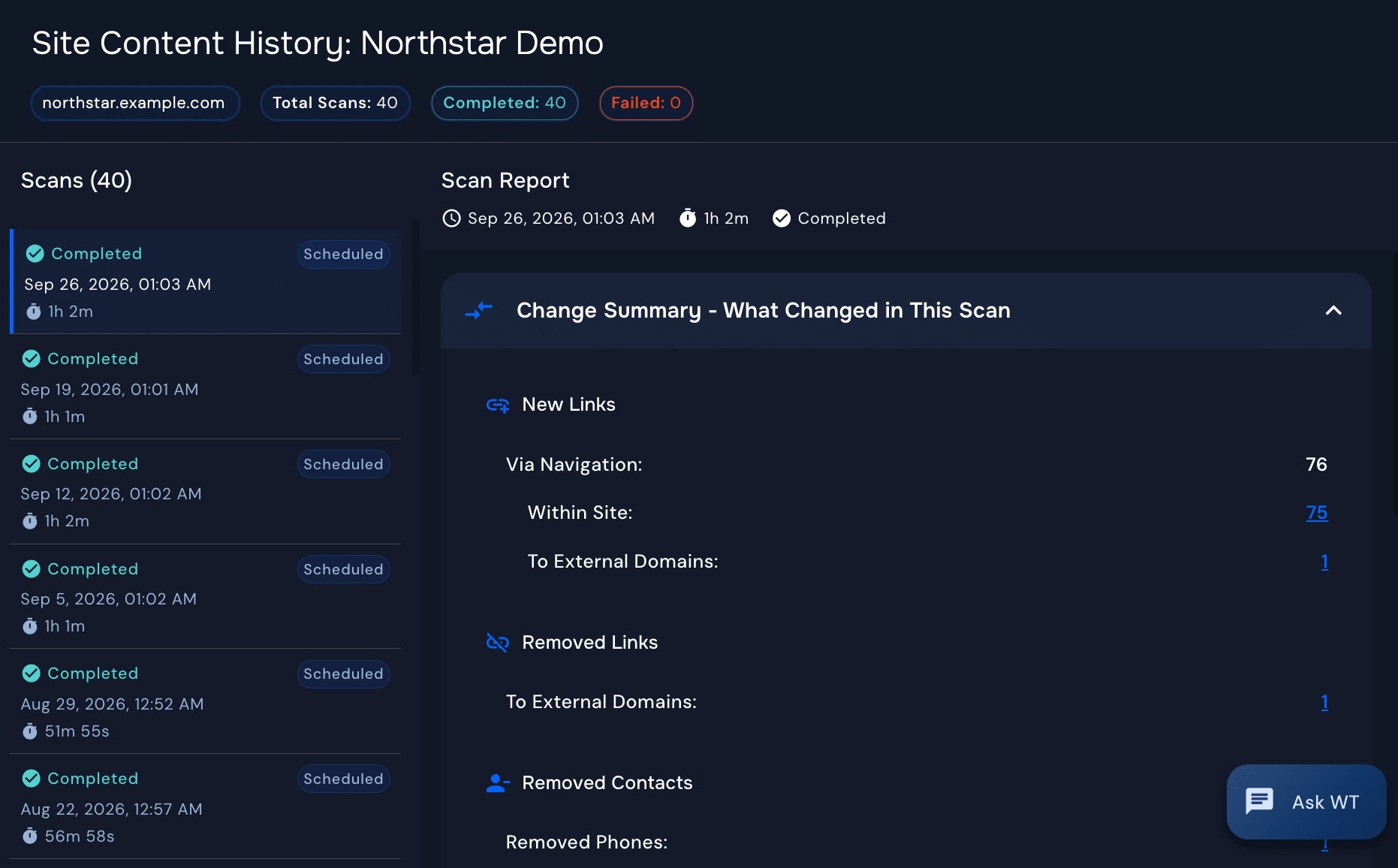Open the Ask WT chat button
The width and height of the screenshot is (1398, 868).
pyautogui.click(x=1306, y=802)
